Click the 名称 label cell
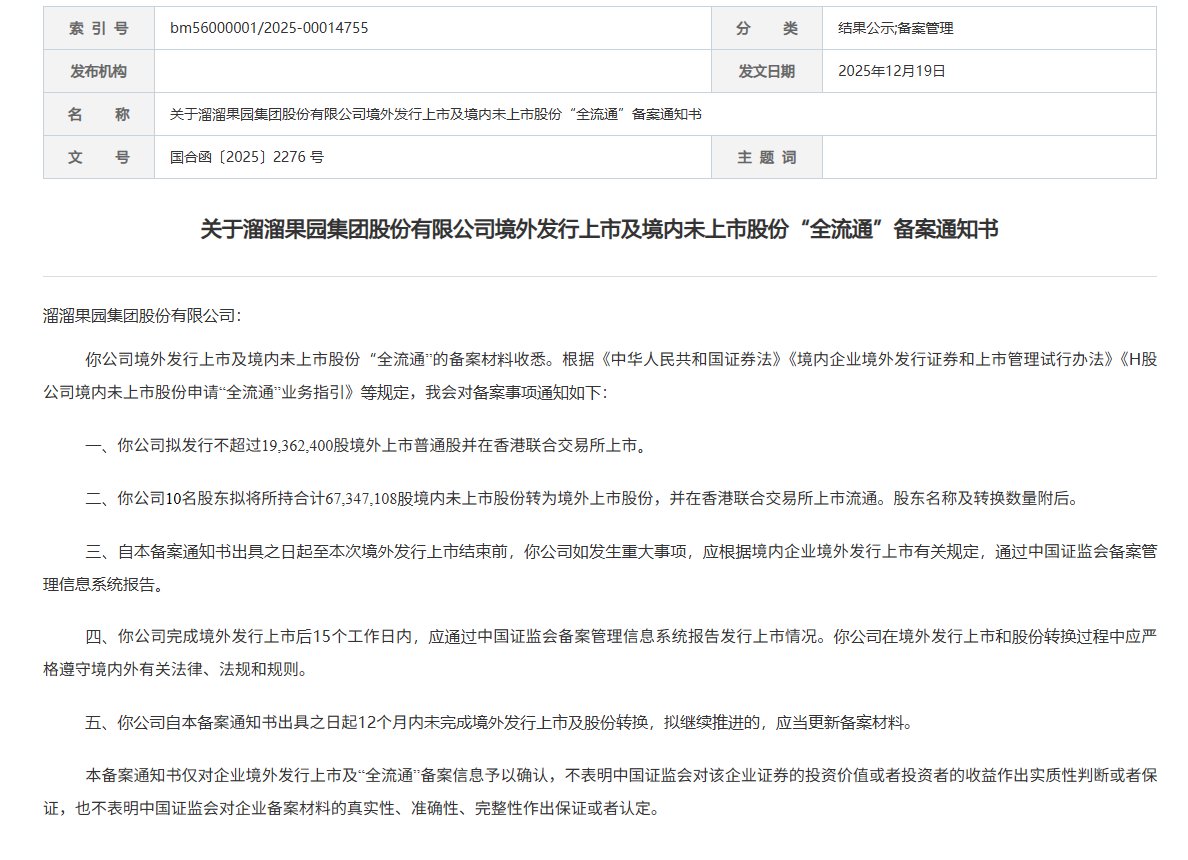 point(99,114)
